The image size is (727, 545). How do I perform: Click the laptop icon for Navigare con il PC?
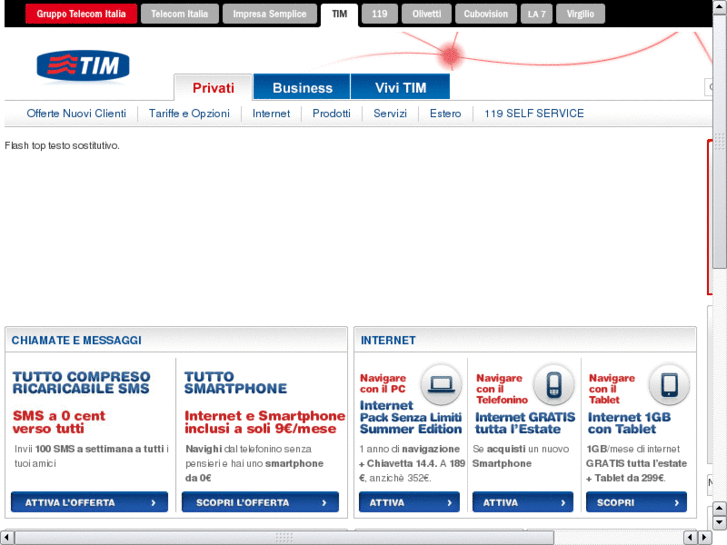point(441,385)
